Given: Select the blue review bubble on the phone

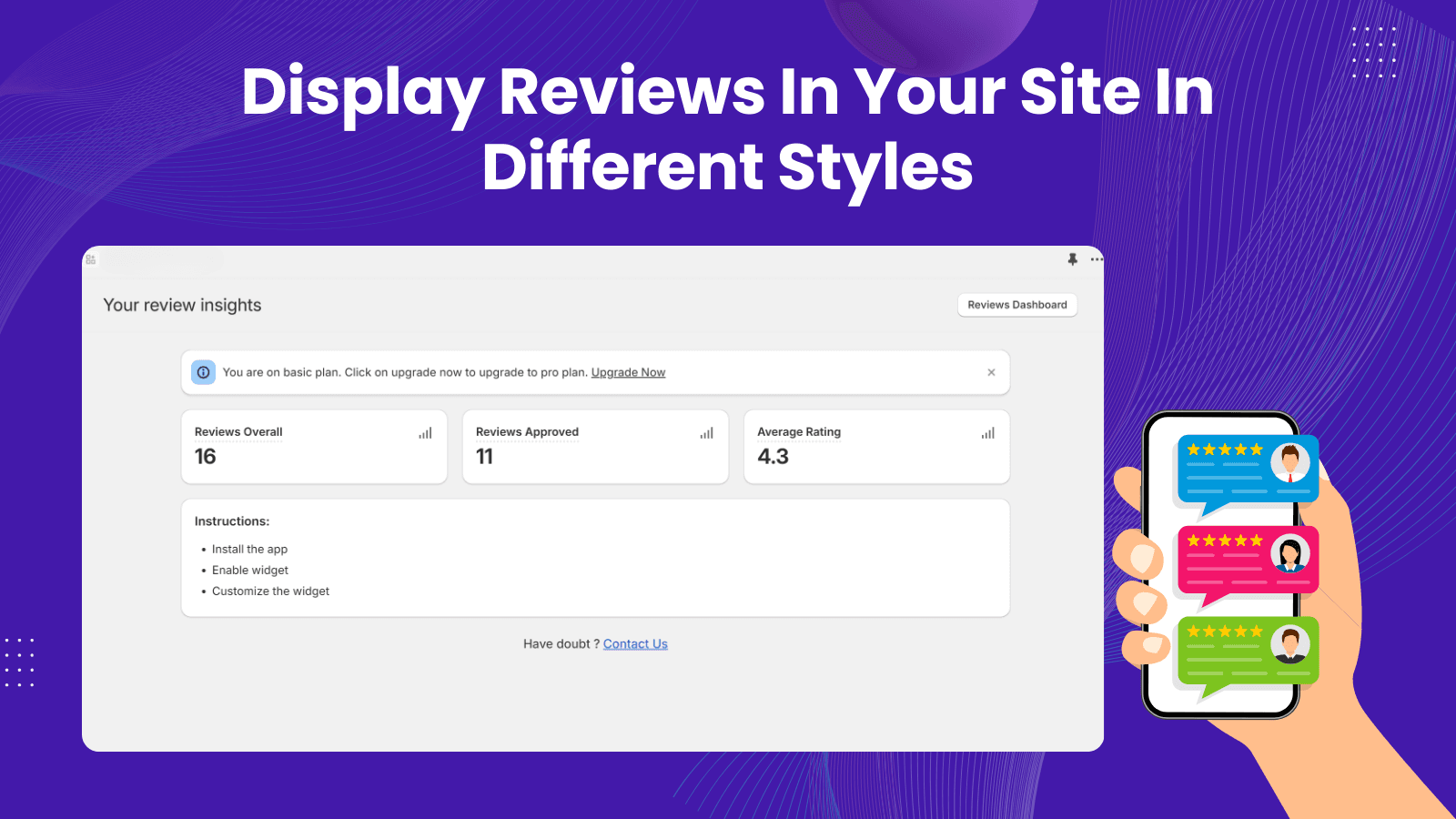Looking at the screenshot, I should (1247, 470).
